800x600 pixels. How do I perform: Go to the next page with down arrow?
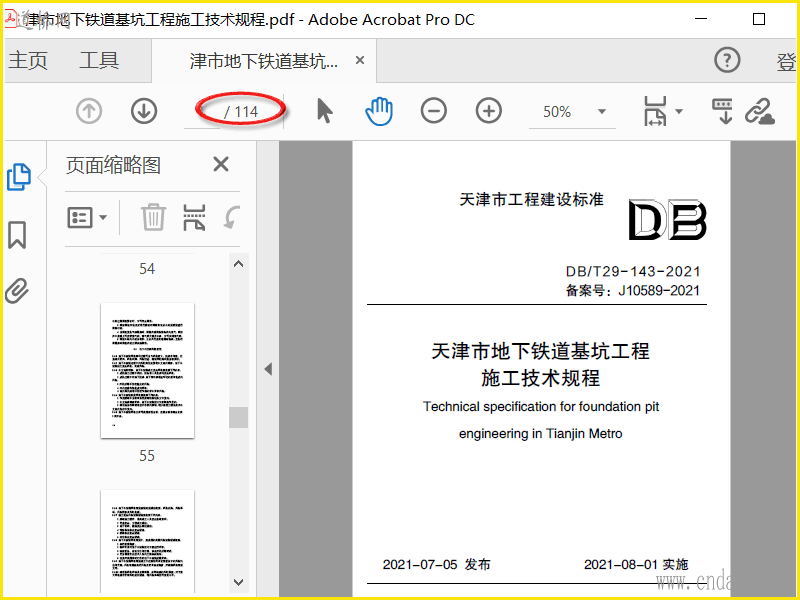tap(144, 111)
